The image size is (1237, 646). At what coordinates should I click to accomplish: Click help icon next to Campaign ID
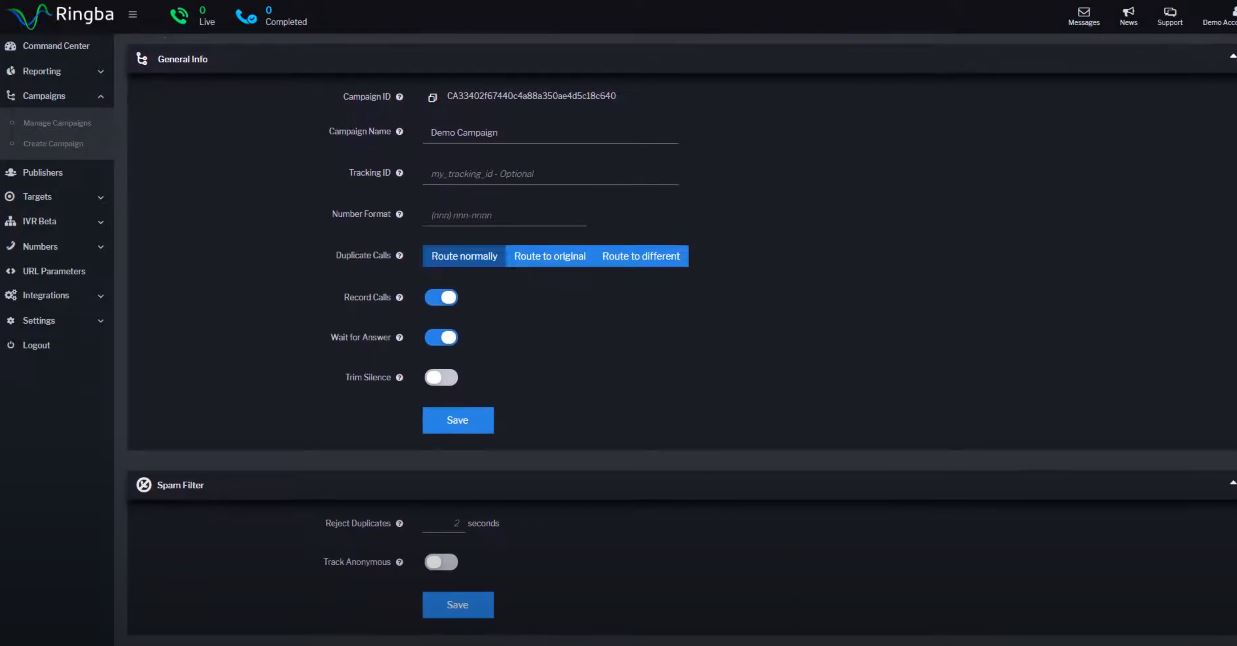tap(400, 97)
